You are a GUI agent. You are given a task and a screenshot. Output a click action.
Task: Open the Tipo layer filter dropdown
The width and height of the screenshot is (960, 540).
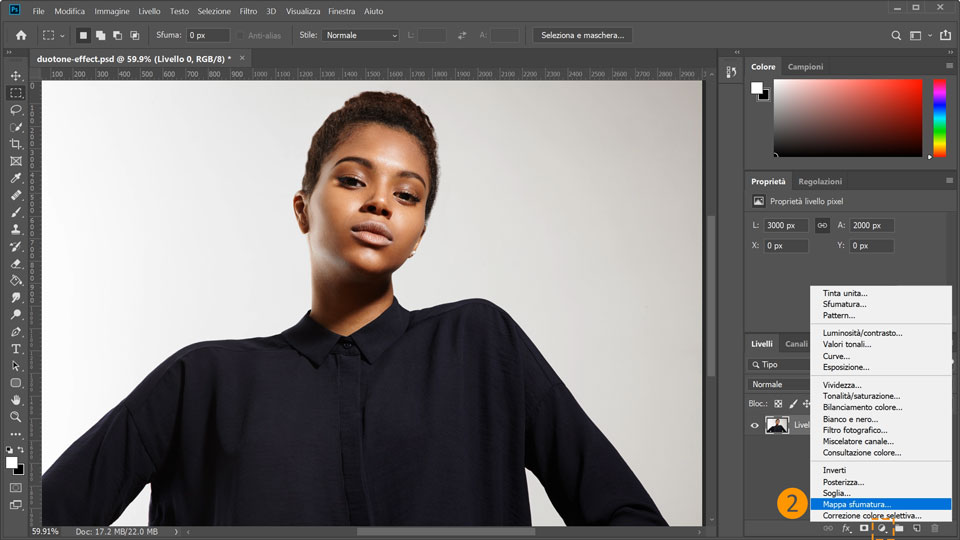[779, 364]
